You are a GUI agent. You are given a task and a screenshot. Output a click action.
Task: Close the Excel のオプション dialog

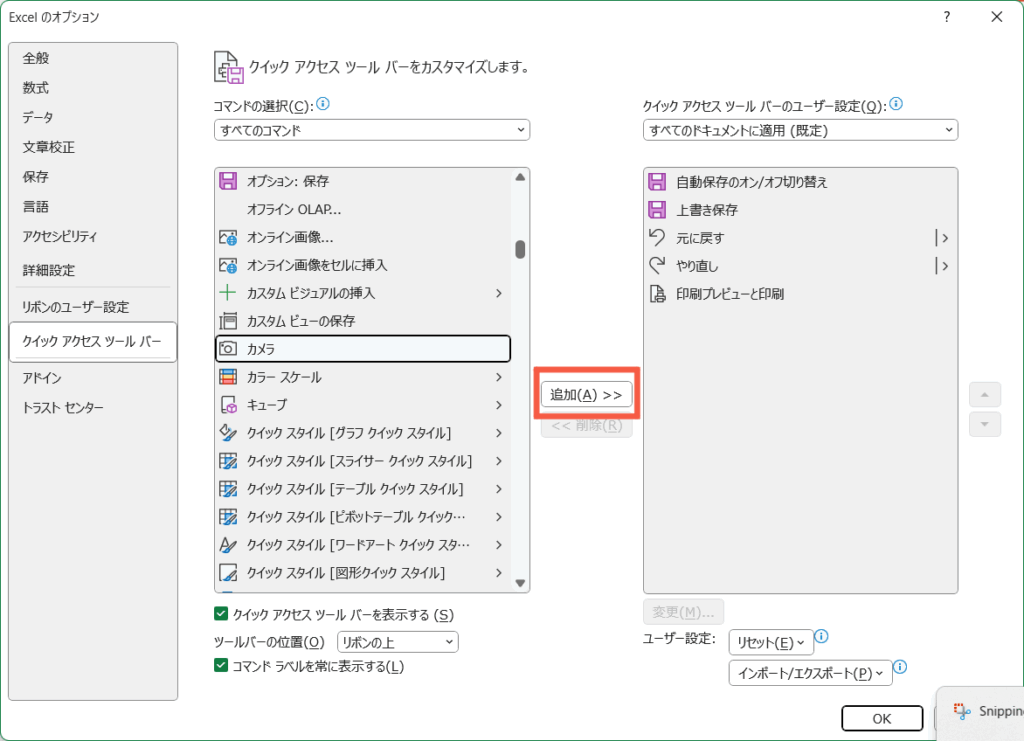click(x=997, y=17)
